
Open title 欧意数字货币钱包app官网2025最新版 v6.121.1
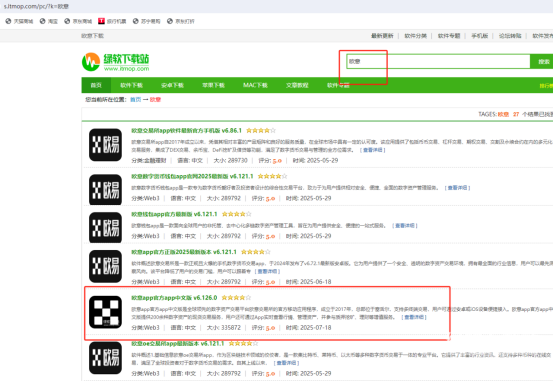tap(192, 176)
